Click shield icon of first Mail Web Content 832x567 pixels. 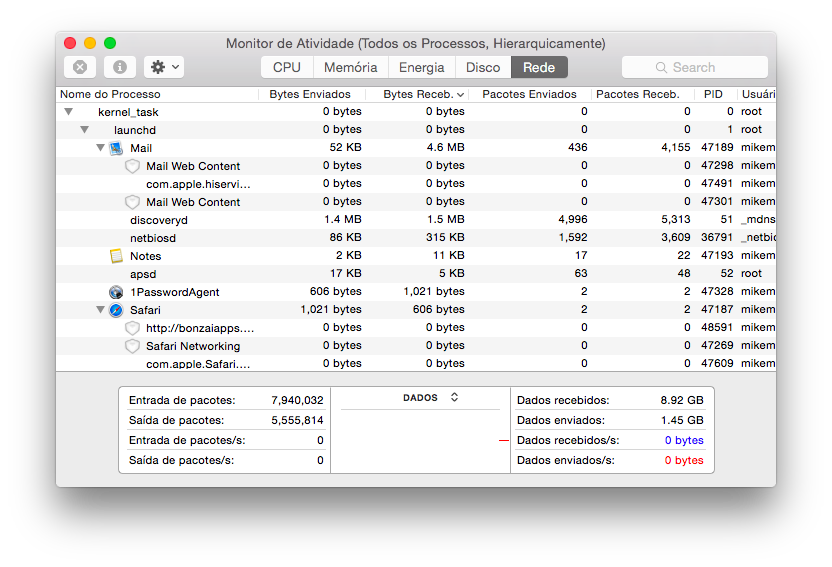(132, 166)
